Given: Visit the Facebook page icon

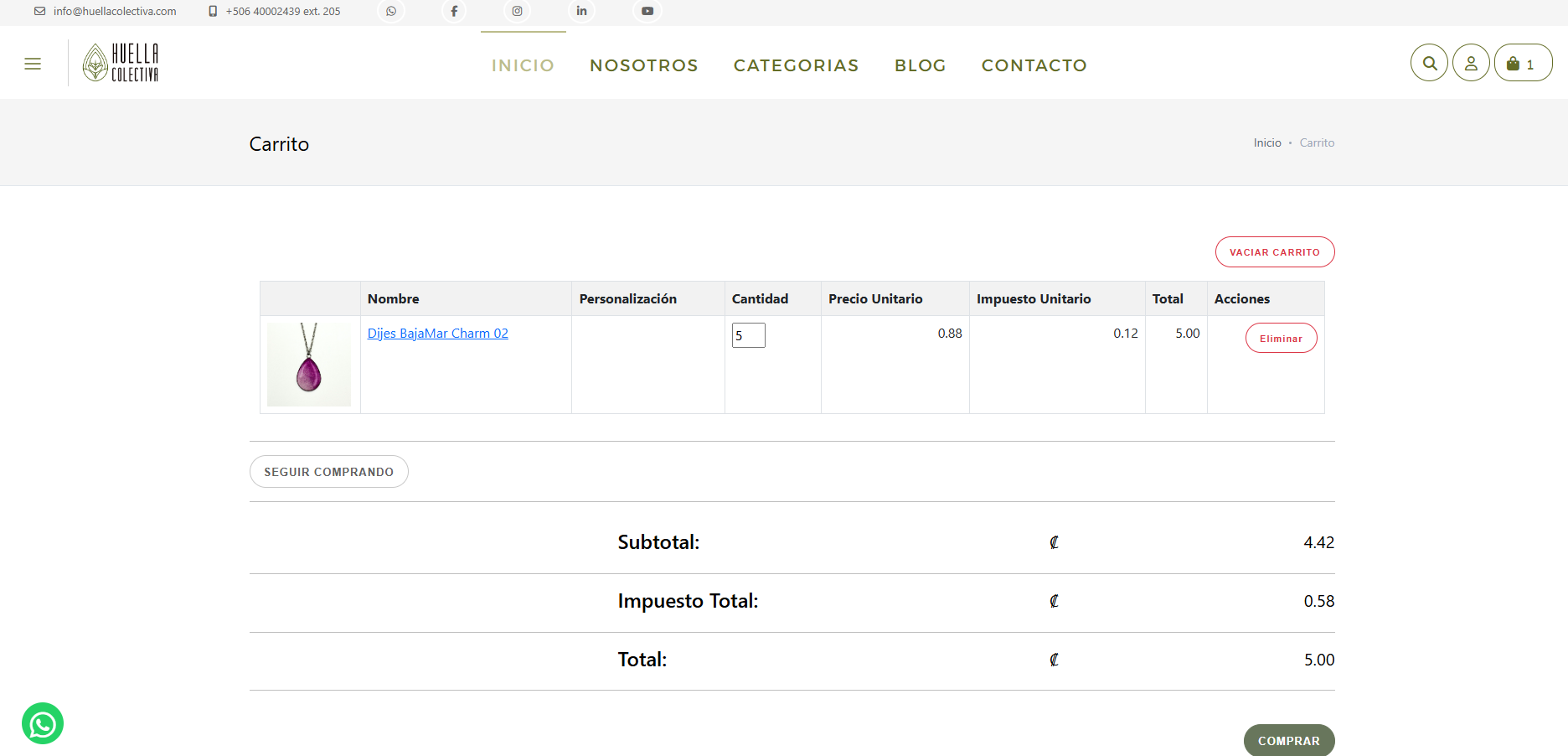Looking at the screenshot, I should (454, 11).
